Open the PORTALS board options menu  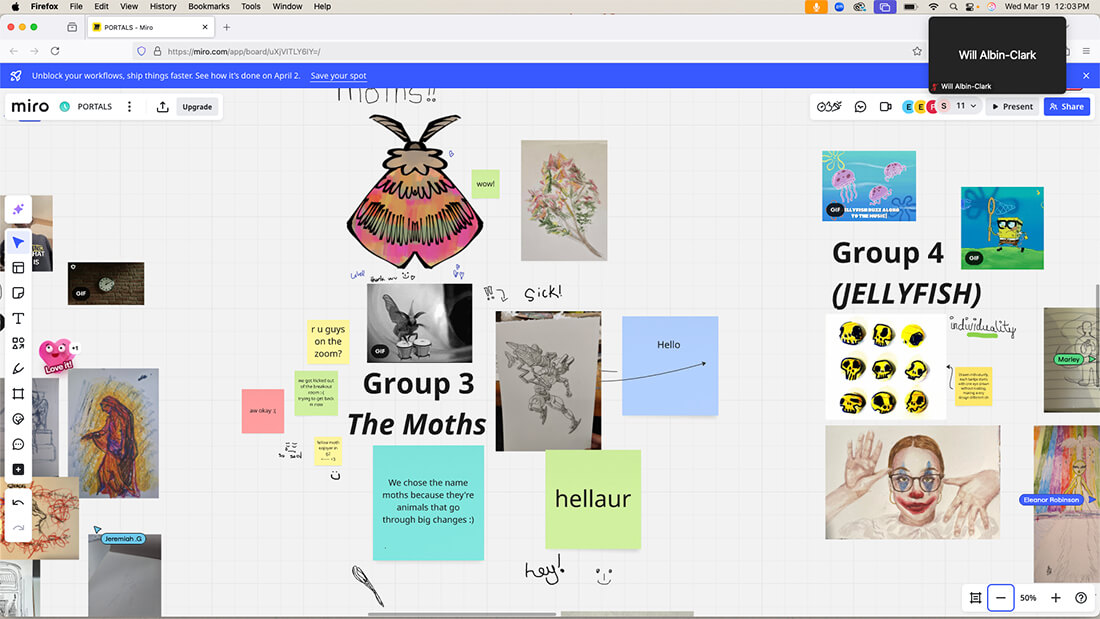[x=129, y=107]
